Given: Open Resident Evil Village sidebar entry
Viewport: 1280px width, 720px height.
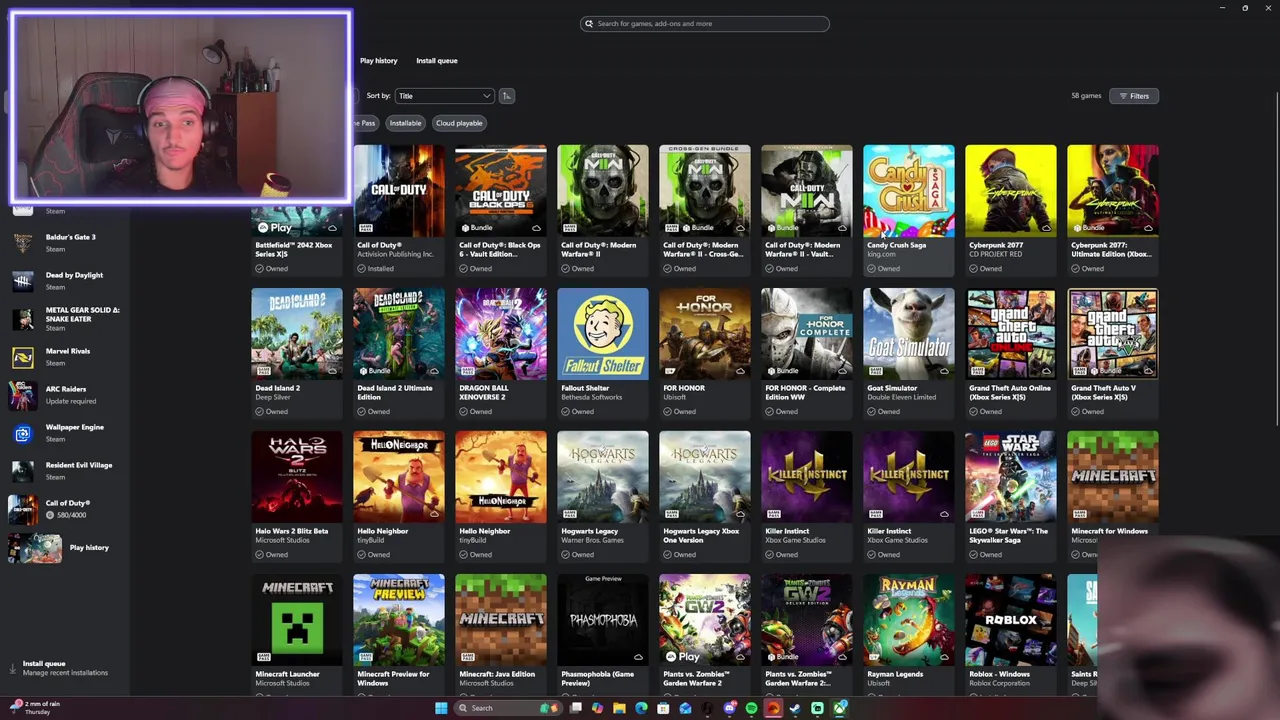Looking at the screenshot, I should tap(66, 470).
